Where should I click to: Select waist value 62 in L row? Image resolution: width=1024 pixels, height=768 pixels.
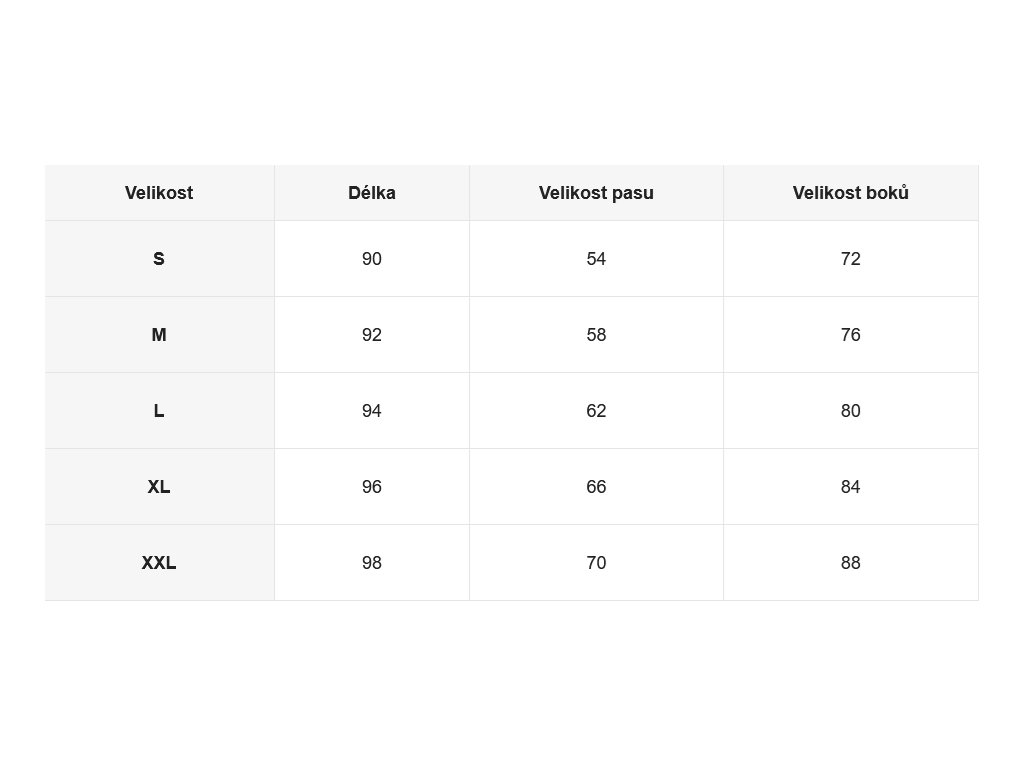tap(596, 411)
